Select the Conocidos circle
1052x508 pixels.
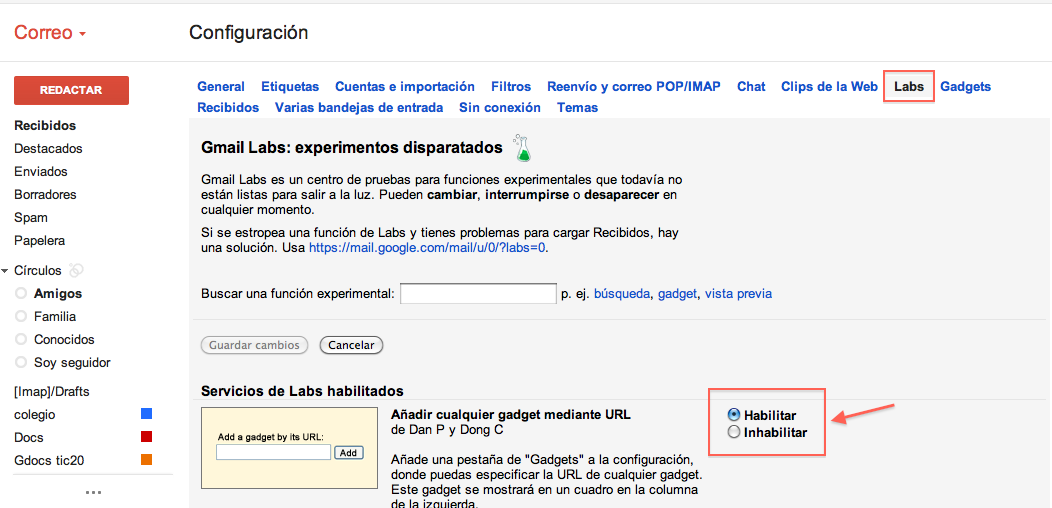point(64,340)
